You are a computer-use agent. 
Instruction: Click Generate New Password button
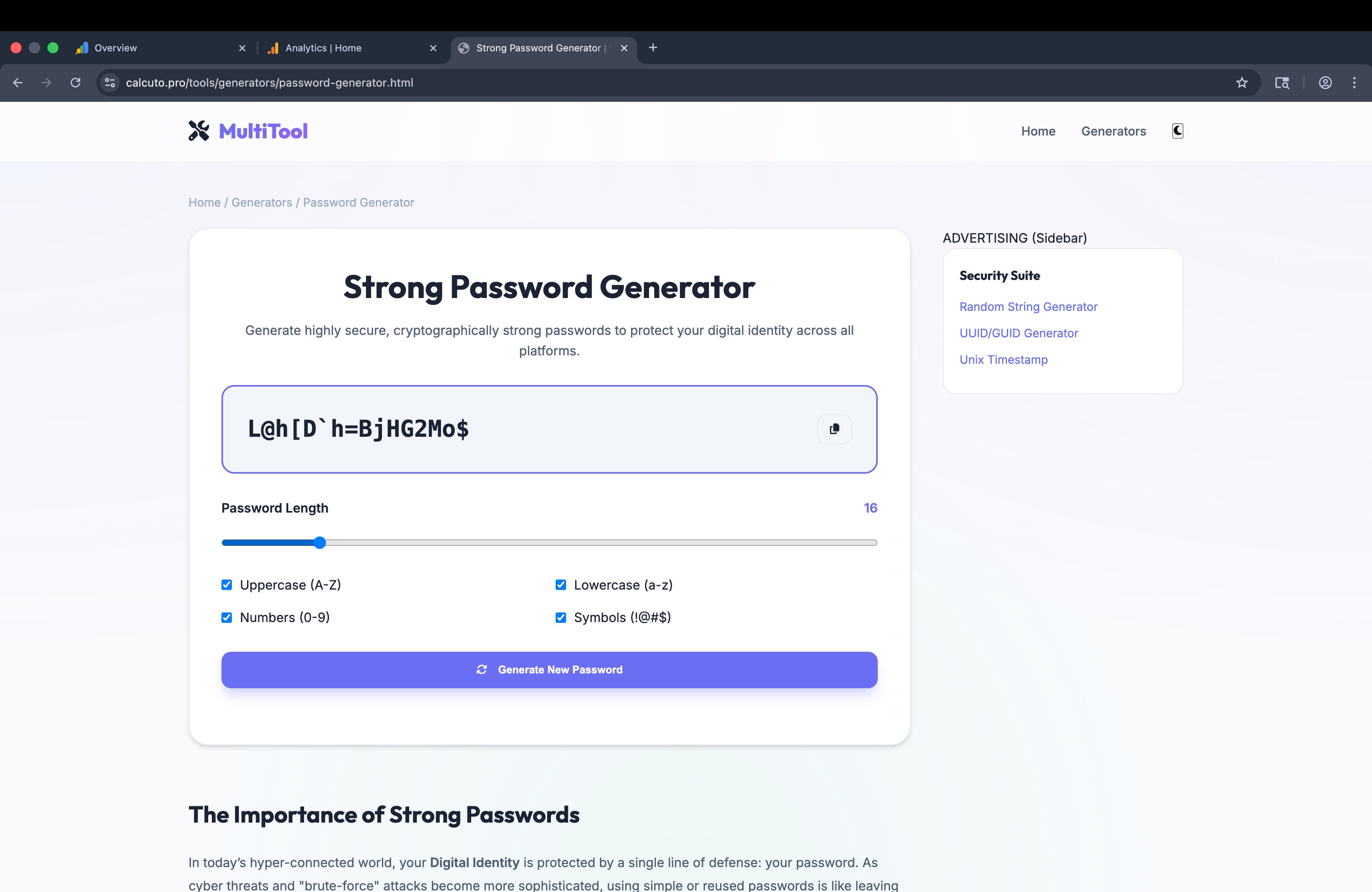549,669
